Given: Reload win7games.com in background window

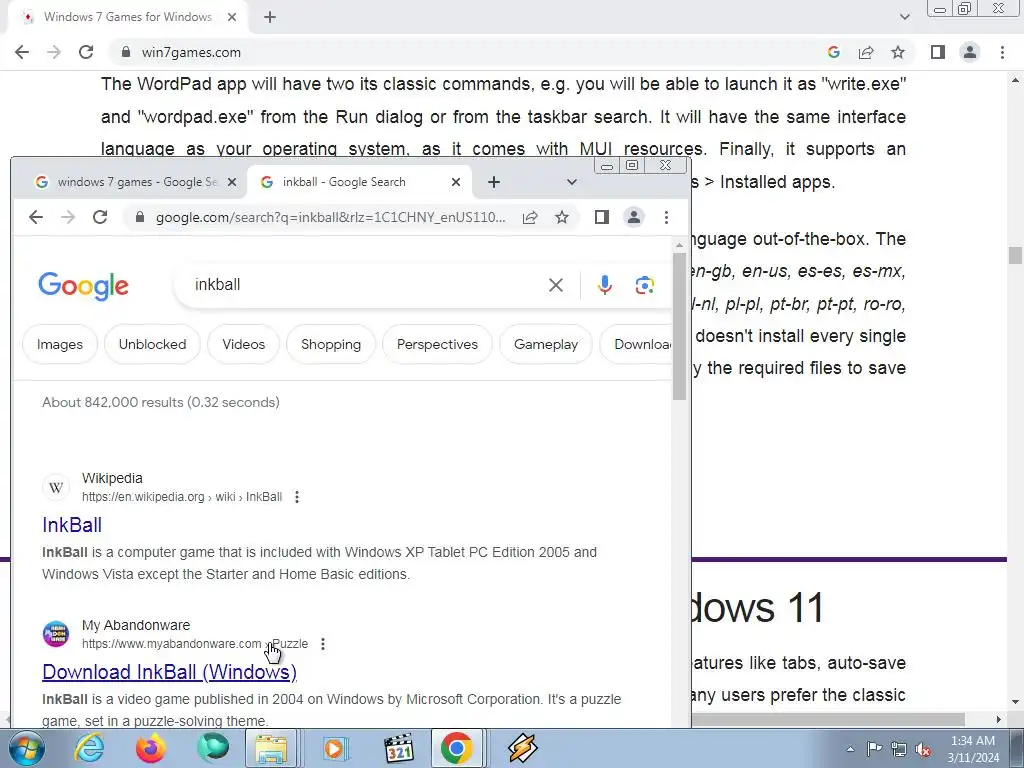Looking at the screenshot, I should coord(86,52).
